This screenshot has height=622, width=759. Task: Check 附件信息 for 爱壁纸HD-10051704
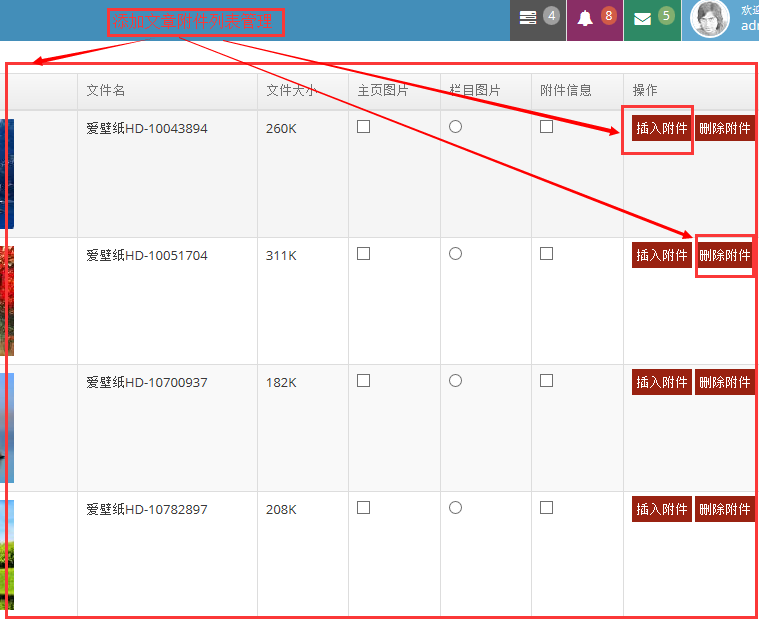546,254
